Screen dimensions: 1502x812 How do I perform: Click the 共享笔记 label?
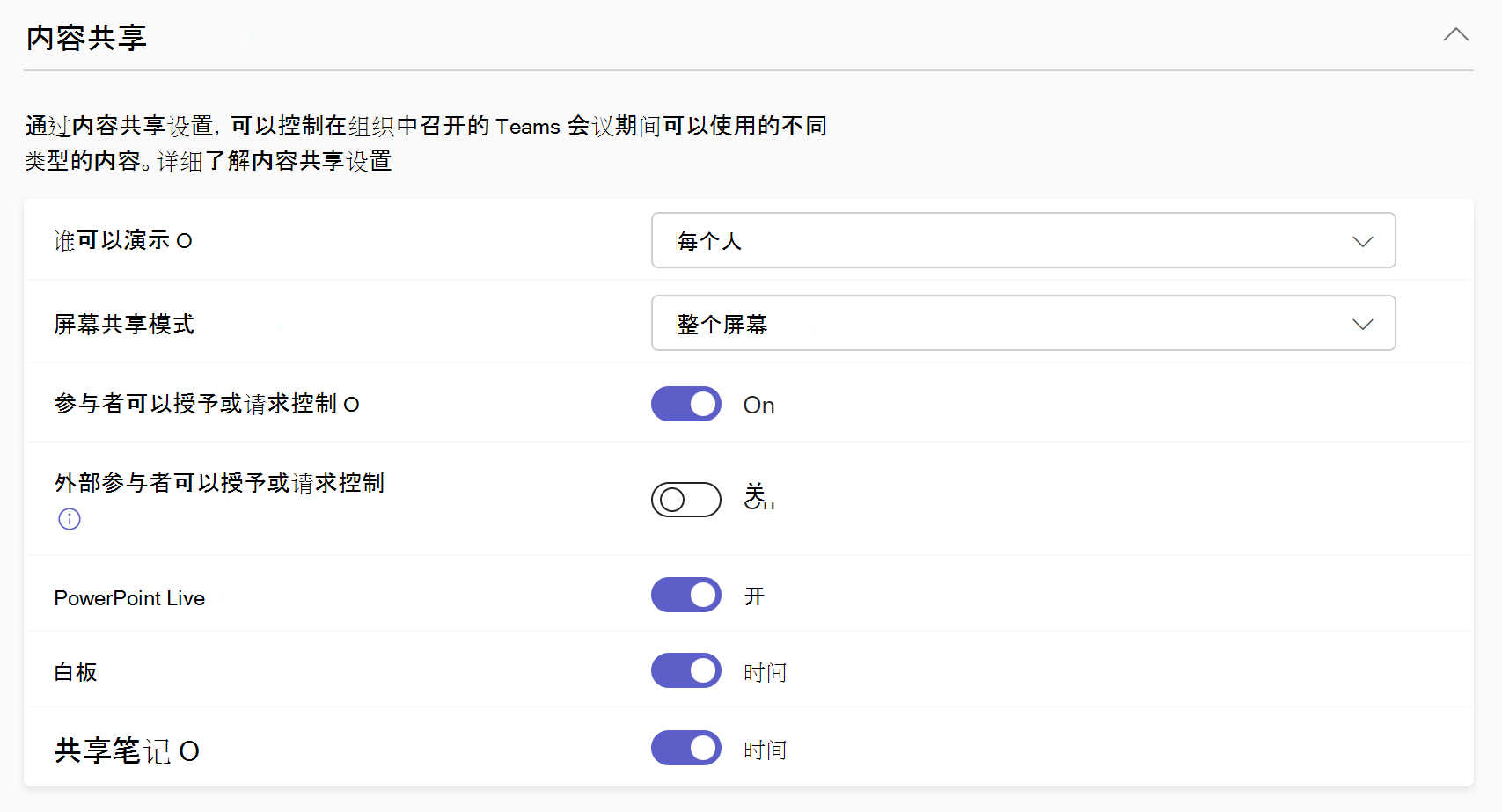113,750
